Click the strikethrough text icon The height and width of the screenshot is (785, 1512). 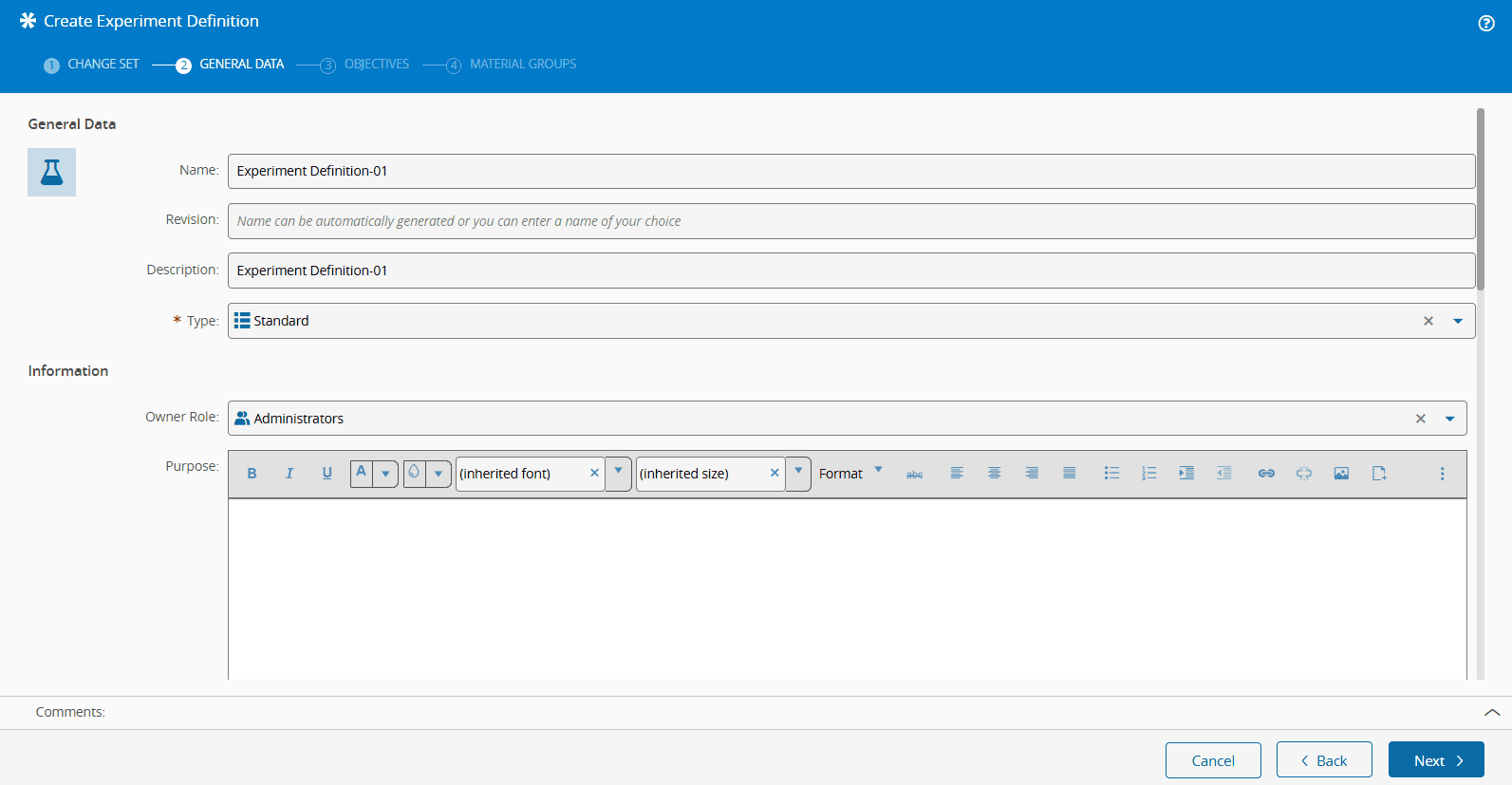click(x=914, y=474)
